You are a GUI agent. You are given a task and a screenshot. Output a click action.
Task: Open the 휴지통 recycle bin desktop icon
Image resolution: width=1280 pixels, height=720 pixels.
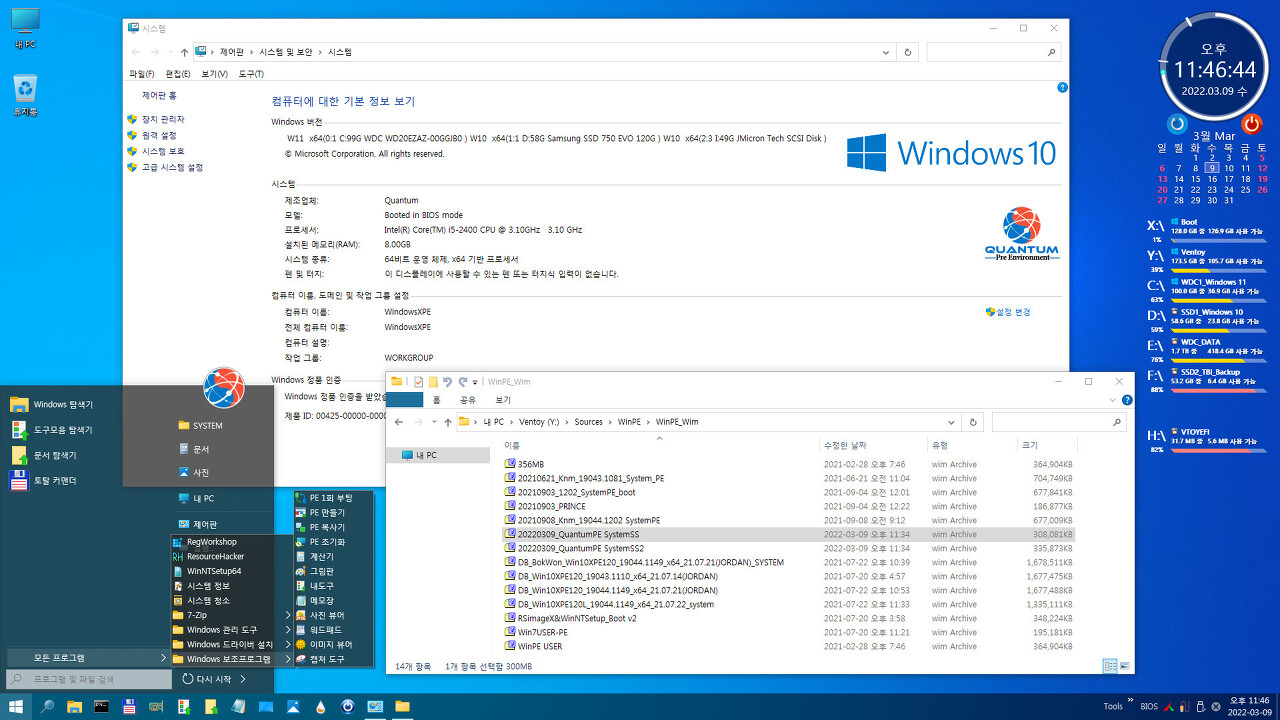click(25, 95)
